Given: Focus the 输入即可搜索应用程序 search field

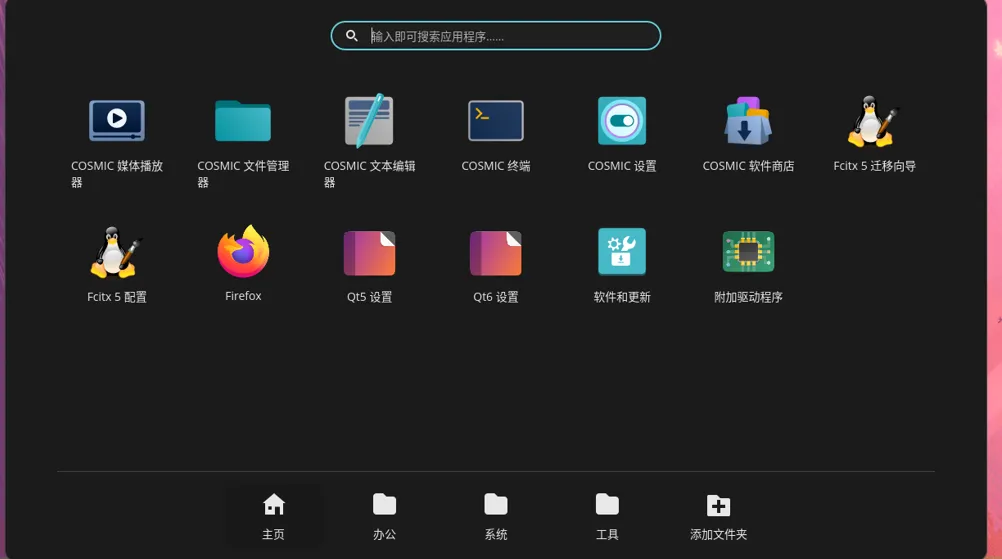Looking at the screenshot, I should click(496, 36).
